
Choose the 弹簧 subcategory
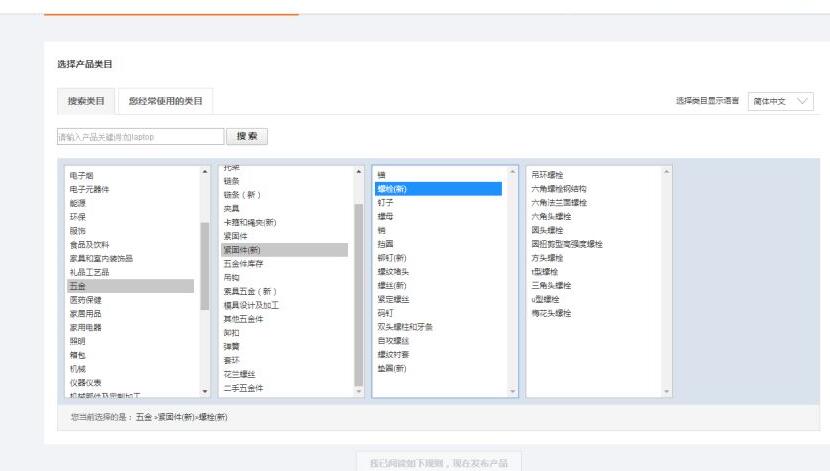(x=231, y=346)
